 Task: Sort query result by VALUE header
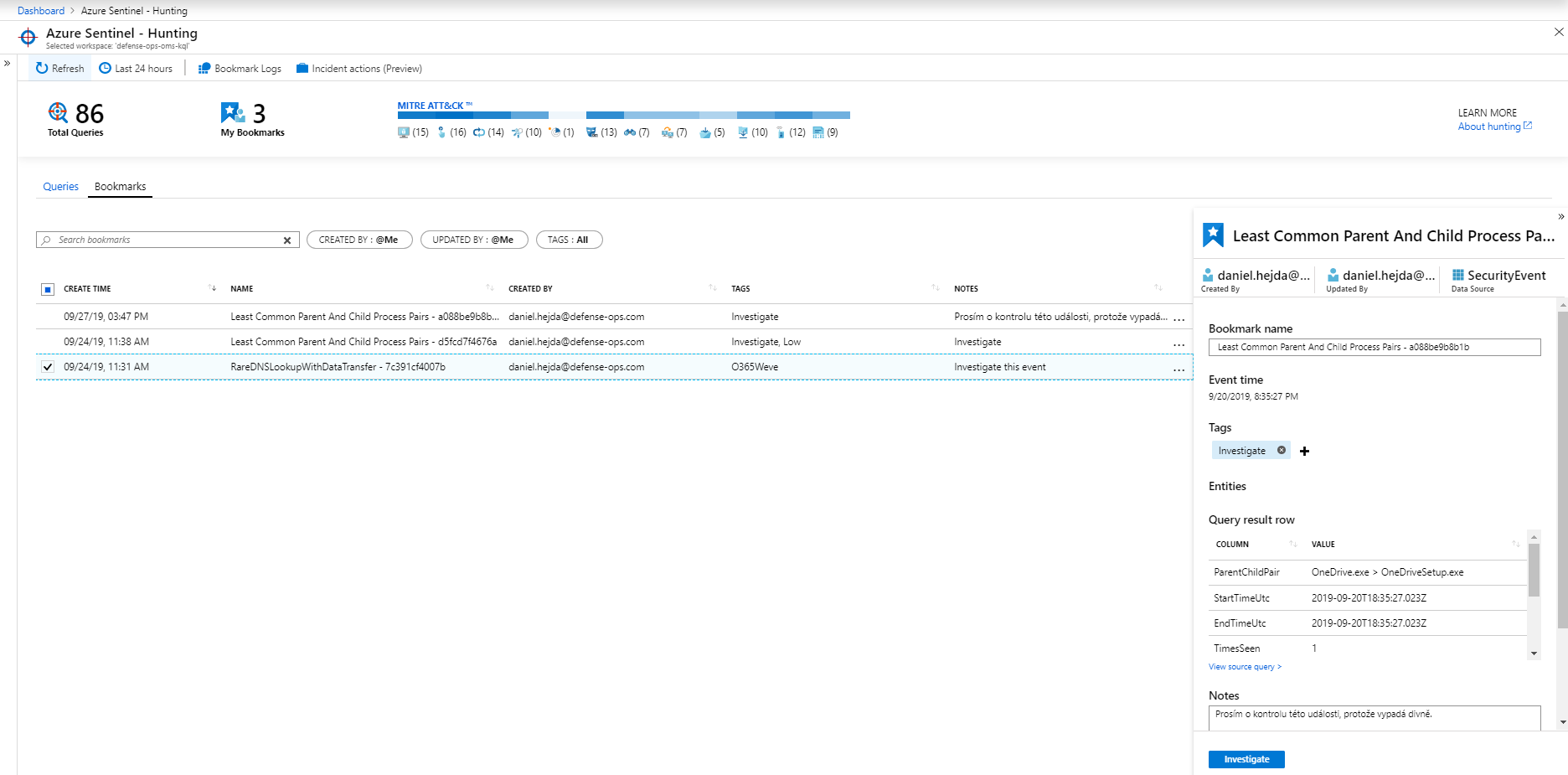click(x=1323, y=545)
